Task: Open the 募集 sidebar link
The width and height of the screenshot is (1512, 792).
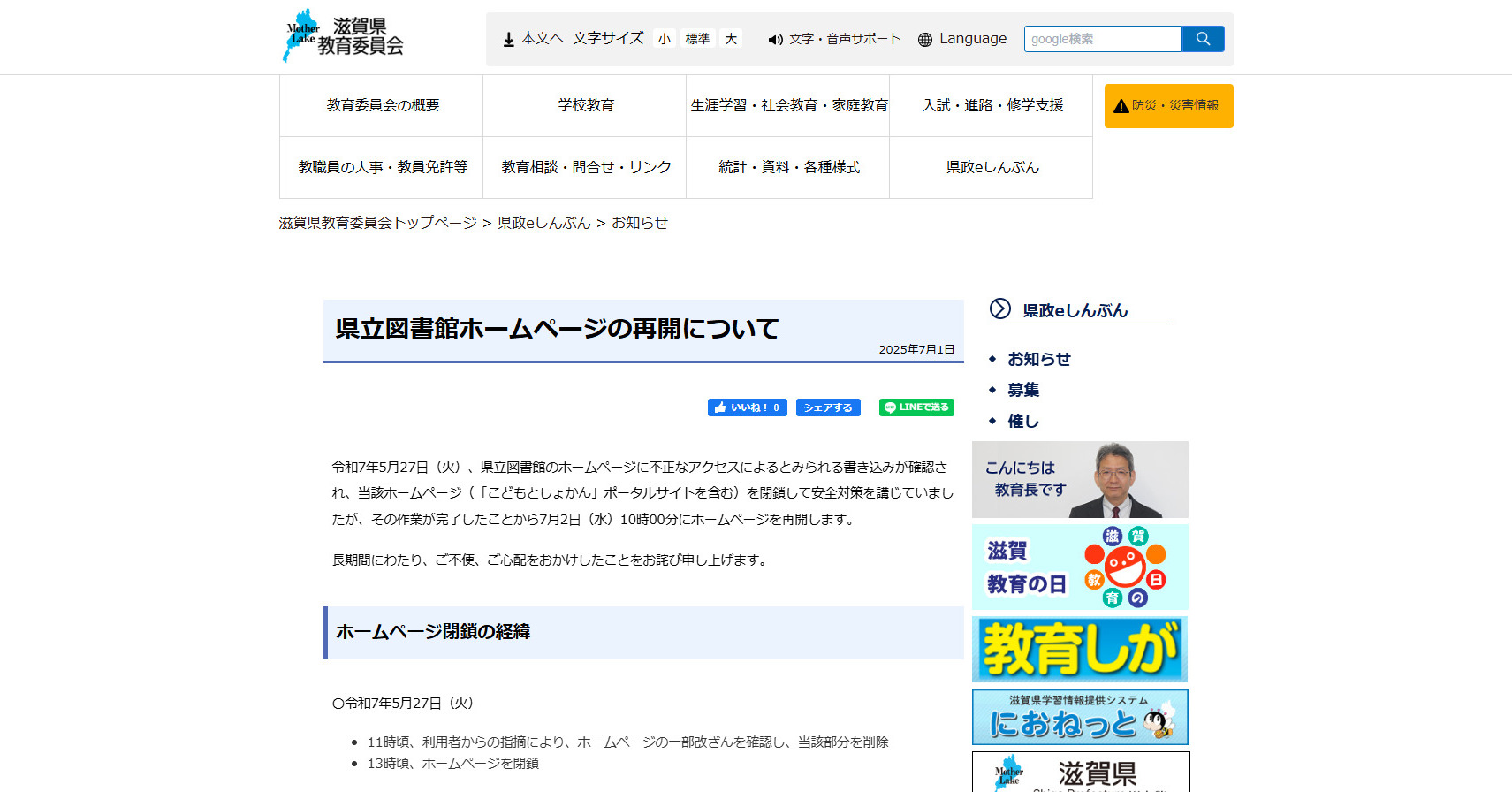Action: point(1023,390)
